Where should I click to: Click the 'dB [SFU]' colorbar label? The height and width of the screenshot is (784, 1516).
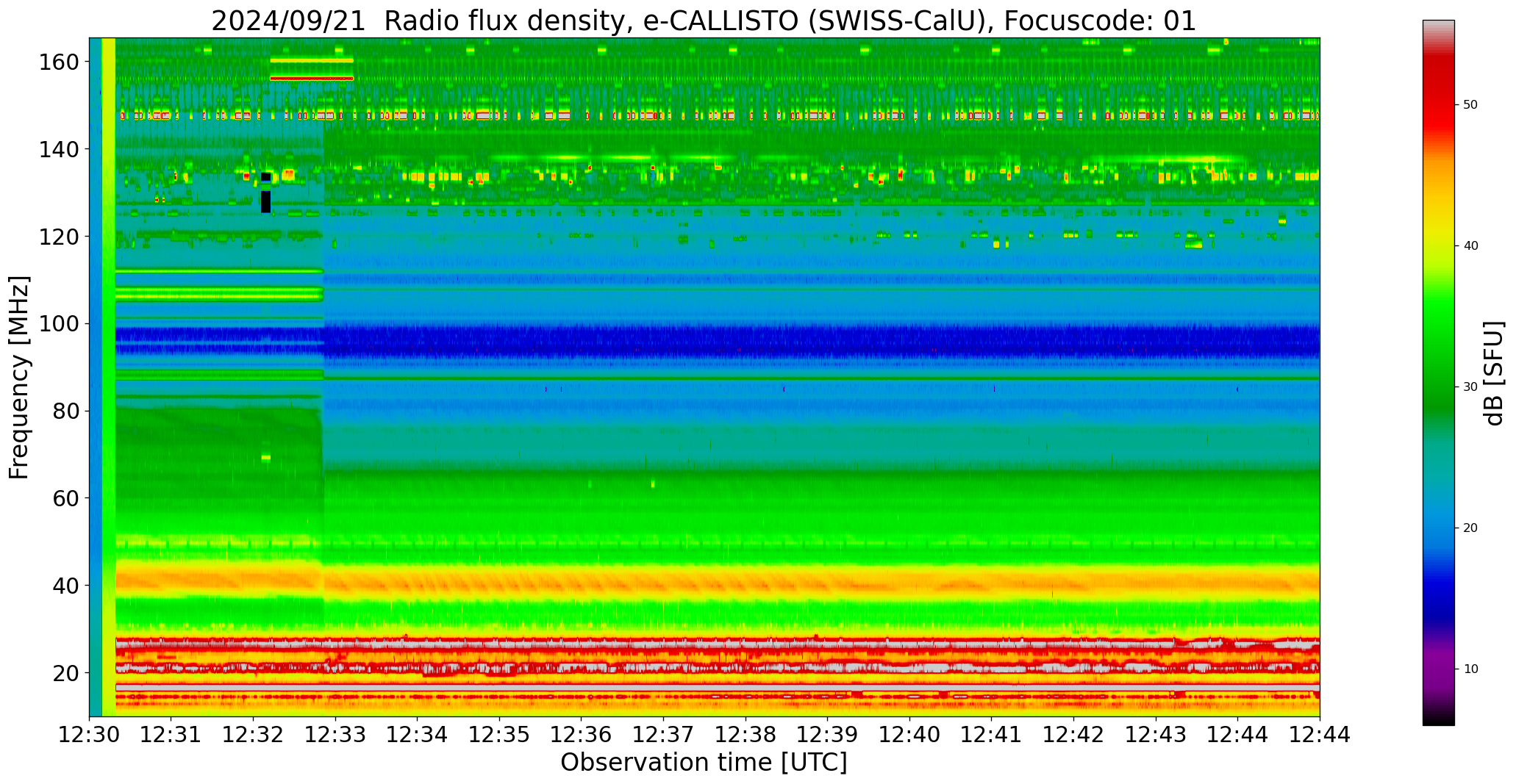(1493, 373)
